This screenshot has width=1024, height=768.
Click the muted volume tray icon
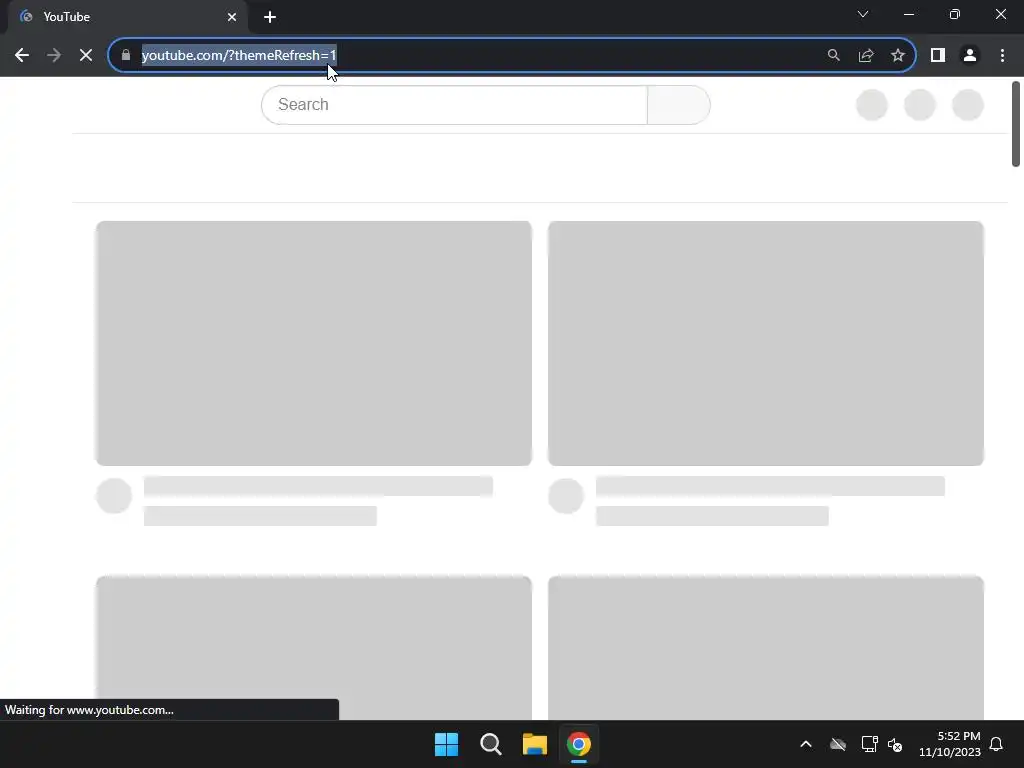point(895,744)
